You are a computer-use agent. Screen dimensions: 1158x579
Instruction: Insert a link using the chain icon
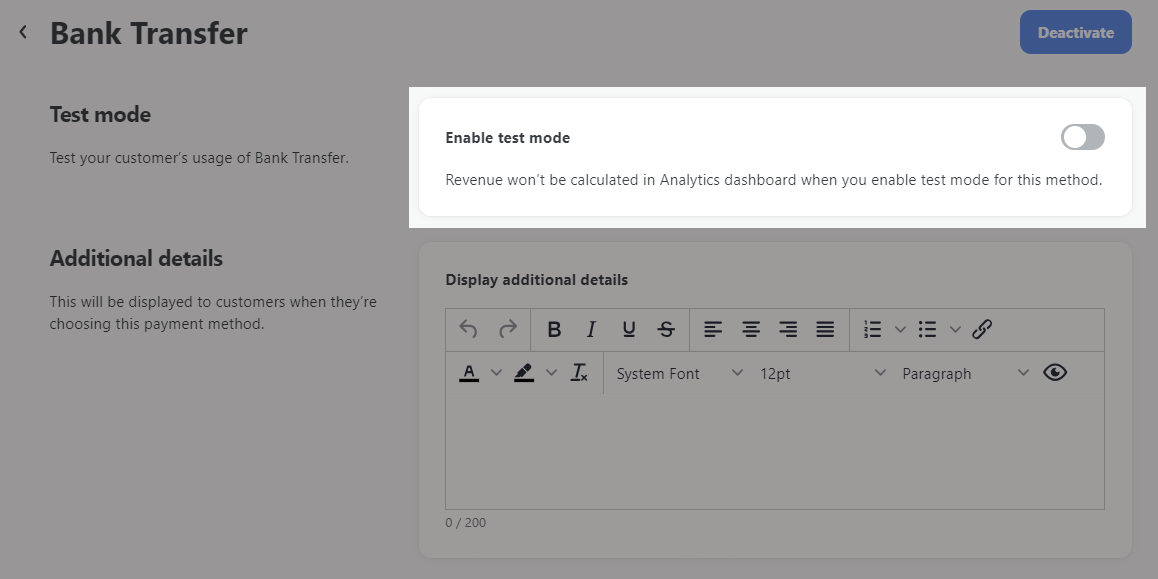[981, 329]
